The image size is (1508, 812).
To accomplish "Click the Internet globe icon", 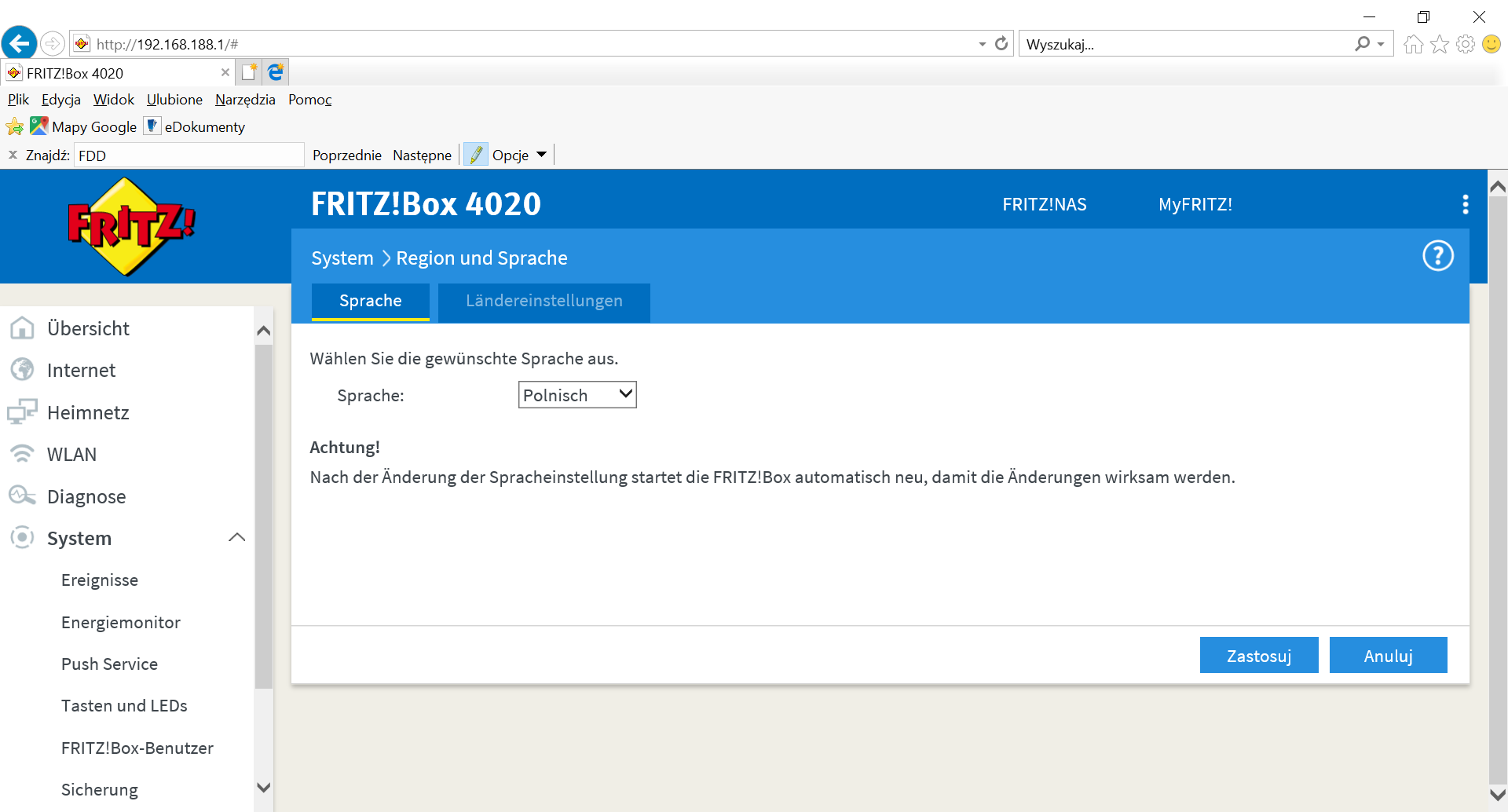I will (22, 369).
